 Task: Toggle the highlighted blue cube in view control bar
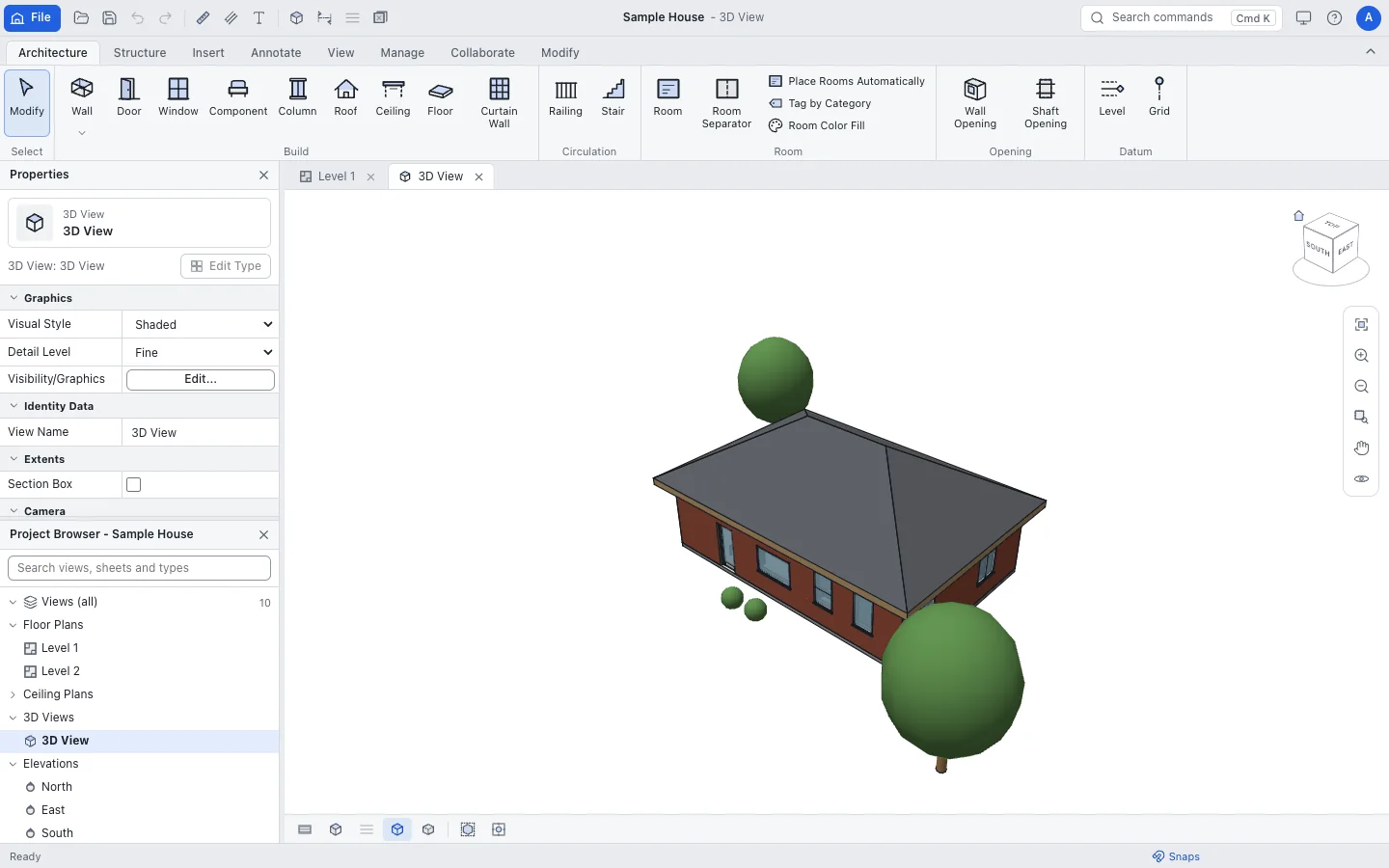397,829
